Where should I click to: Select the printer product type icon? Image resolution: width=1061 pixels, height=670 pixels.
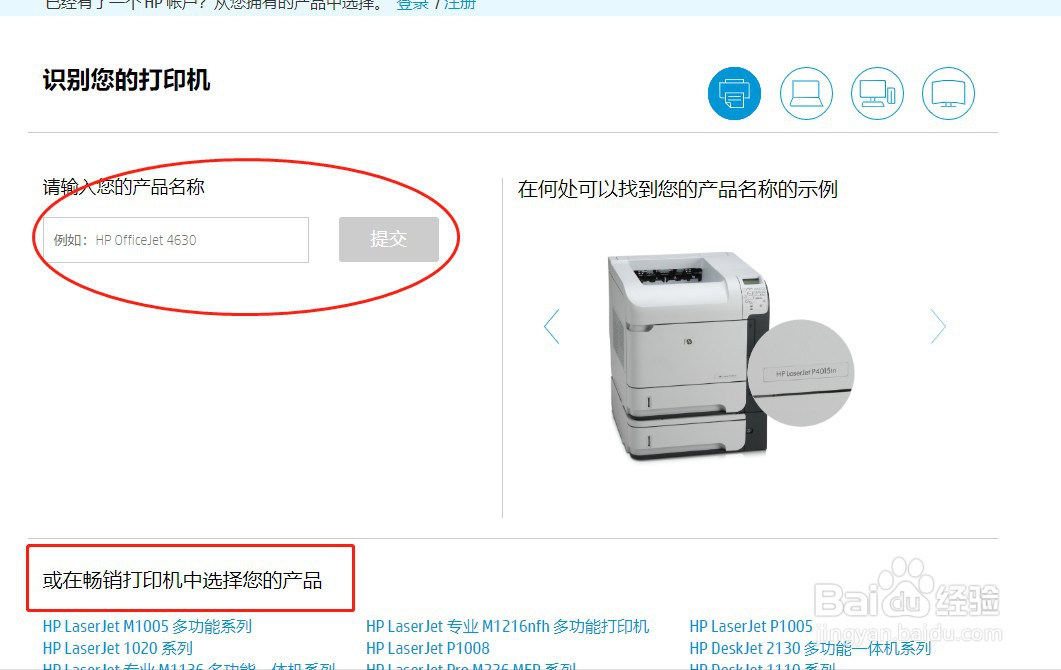[x=734, y=93]
